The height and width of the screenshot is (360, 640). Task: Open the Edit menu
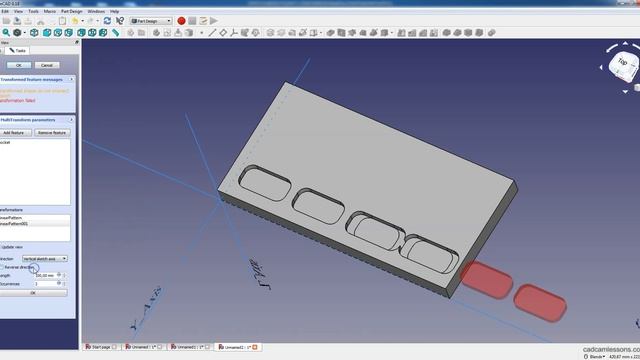tap(5, 11)
